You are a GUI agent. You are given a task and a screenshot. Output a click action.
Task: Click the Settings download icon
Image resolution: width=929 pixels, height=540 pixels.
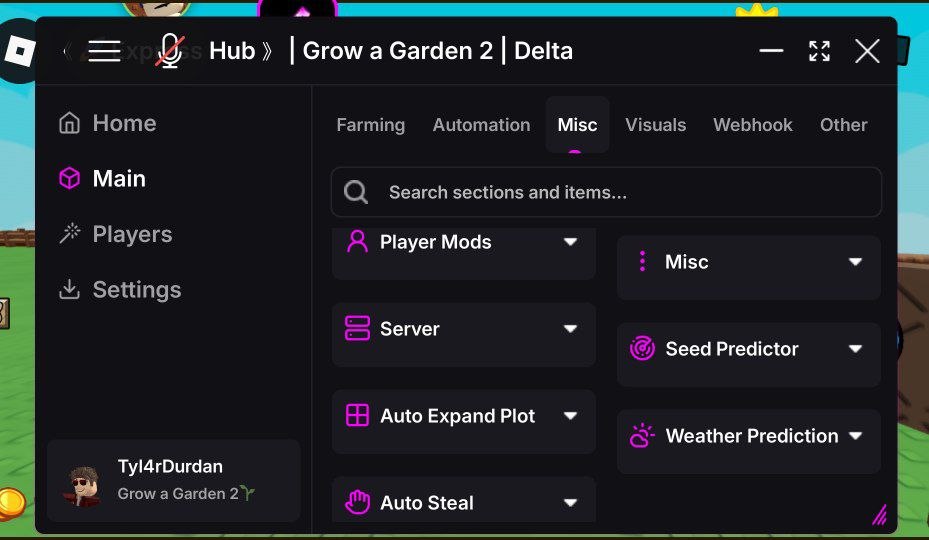[69, 289]
